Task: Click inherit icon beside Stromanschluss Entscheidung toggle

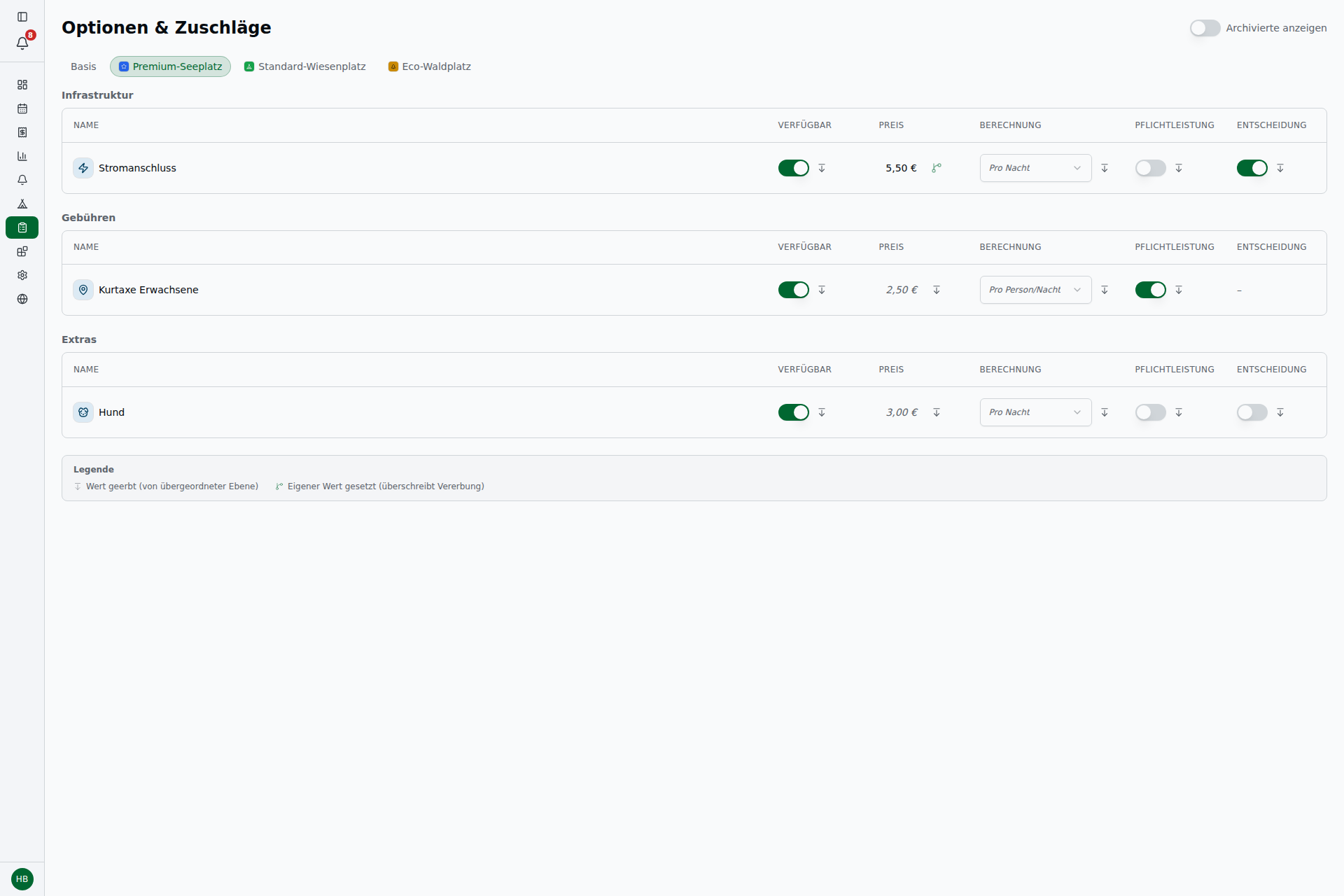Action: (1280, 168)
